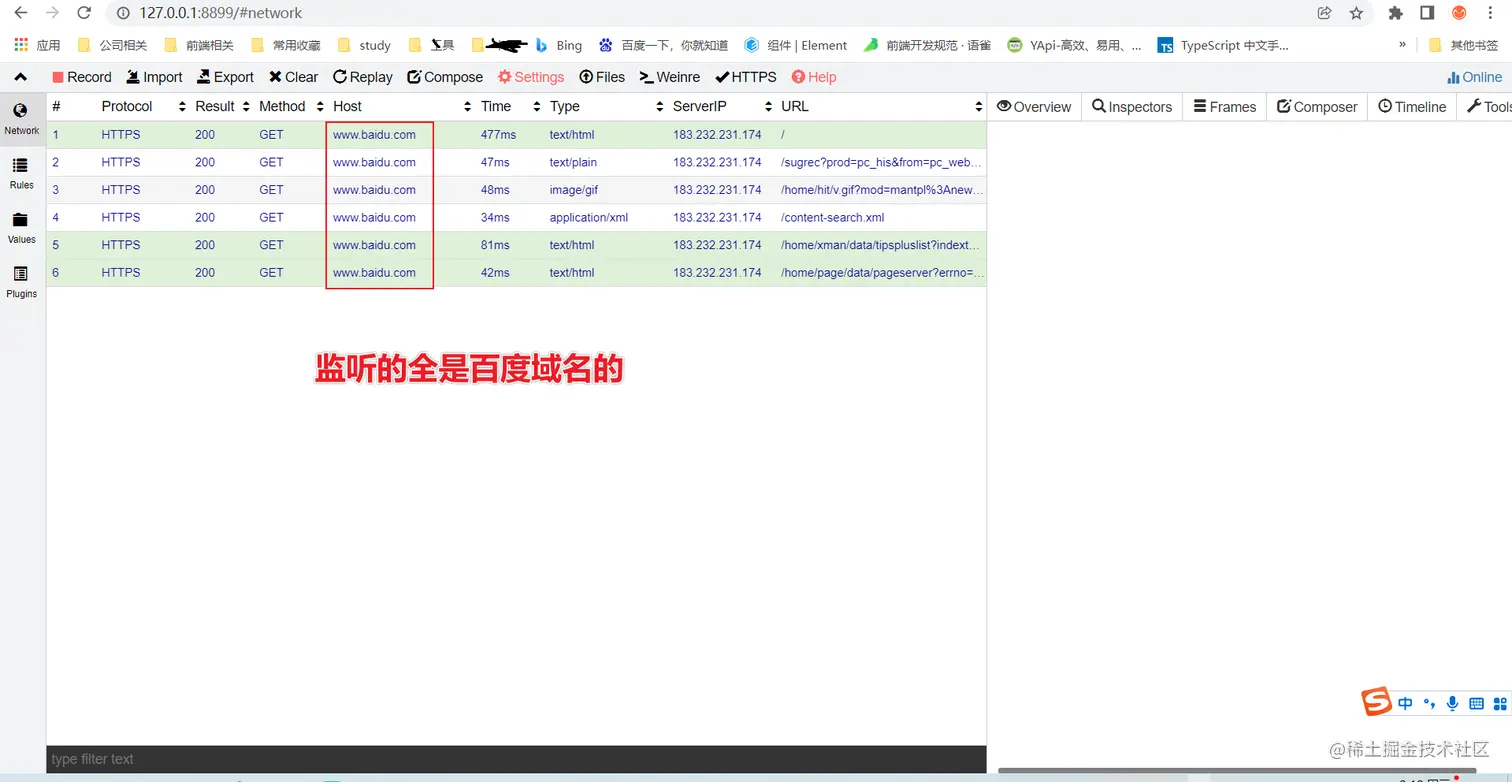This screenshot has width=1512, height=782.
Task: Select the image/gif request in row 3
Action: point(517,190)
